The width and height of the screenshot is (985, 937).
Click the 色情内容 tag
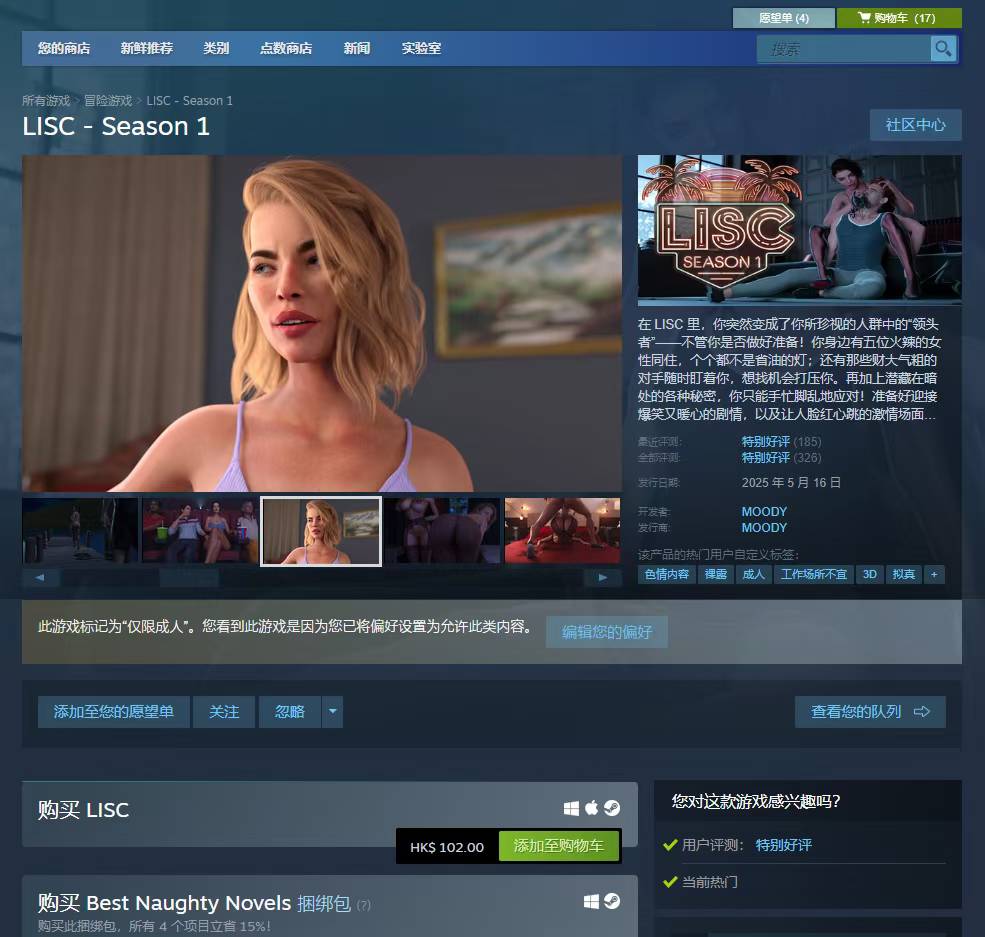(667, 575)
